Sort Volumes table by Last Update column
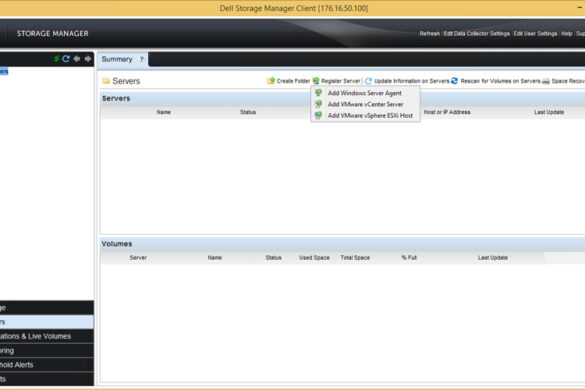Screen dimensions: 585x390 point(492,258)
